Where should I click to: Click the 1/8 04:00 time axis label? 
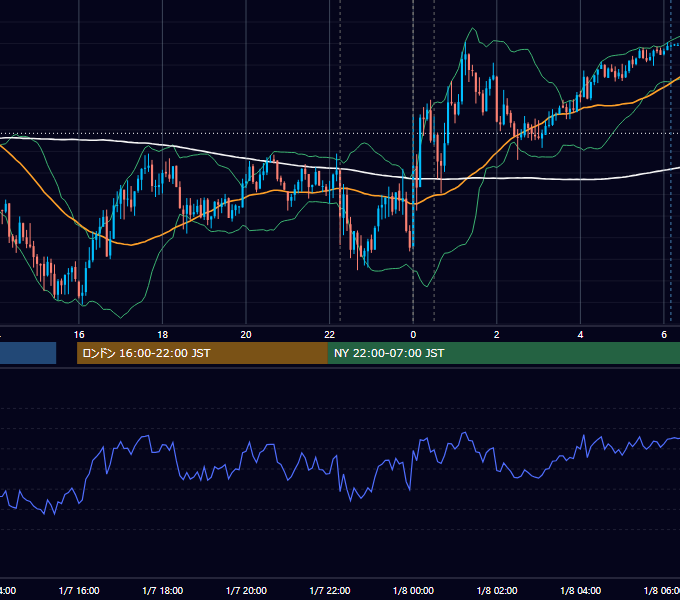coord(581,590)
